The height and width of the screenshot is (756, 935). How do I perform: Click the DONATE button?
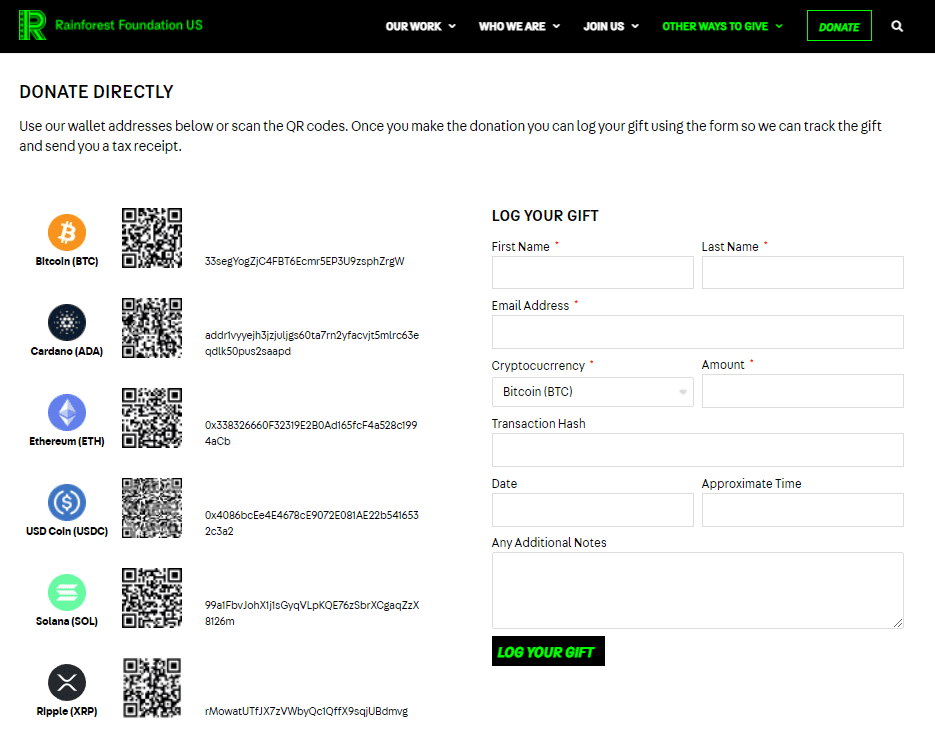pyautogui.click(x=840, y=25)
